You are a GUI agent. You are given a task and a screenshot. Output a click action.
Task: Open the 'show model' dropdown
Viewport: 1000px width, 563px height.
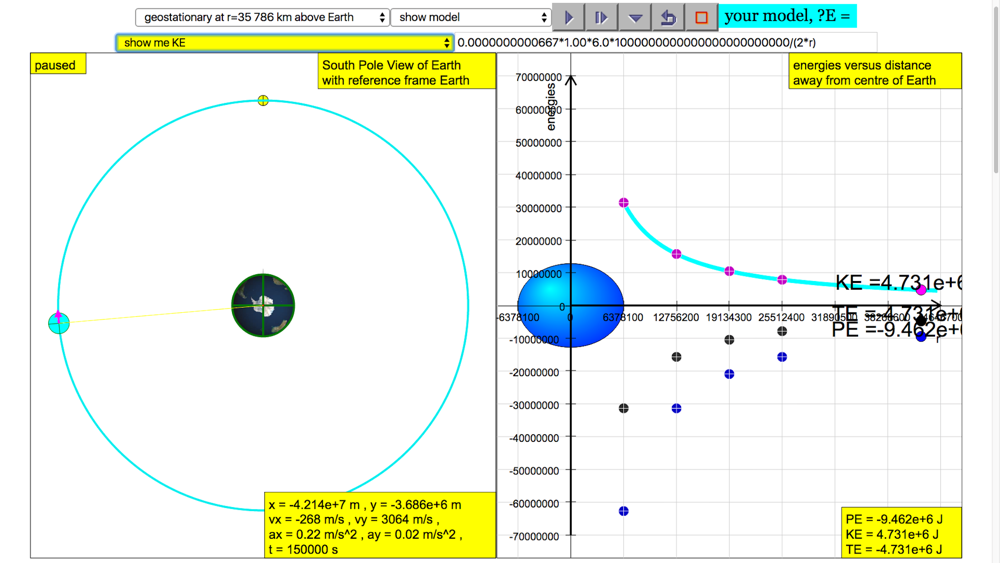(x=471, y=17)
